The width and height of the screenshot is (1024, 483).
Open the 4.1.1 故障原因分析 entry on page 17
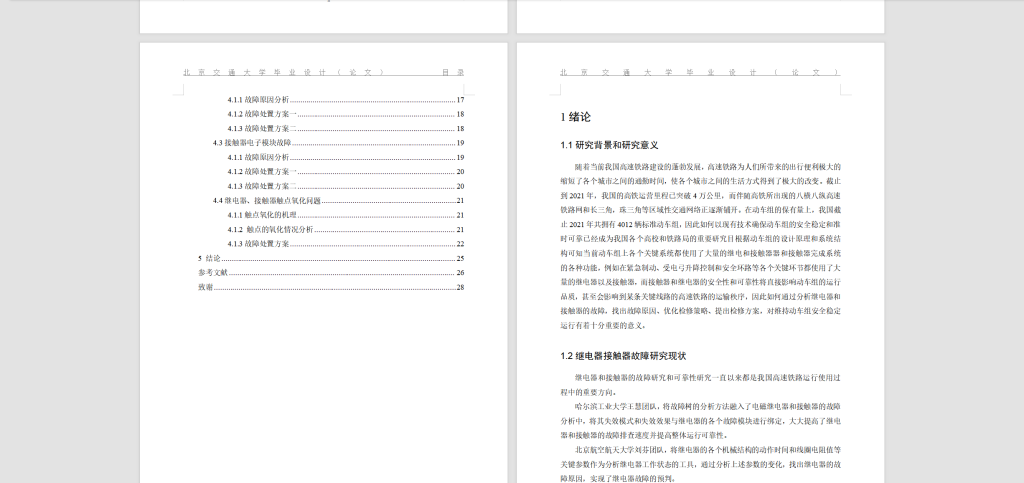(x=258, y=100)
